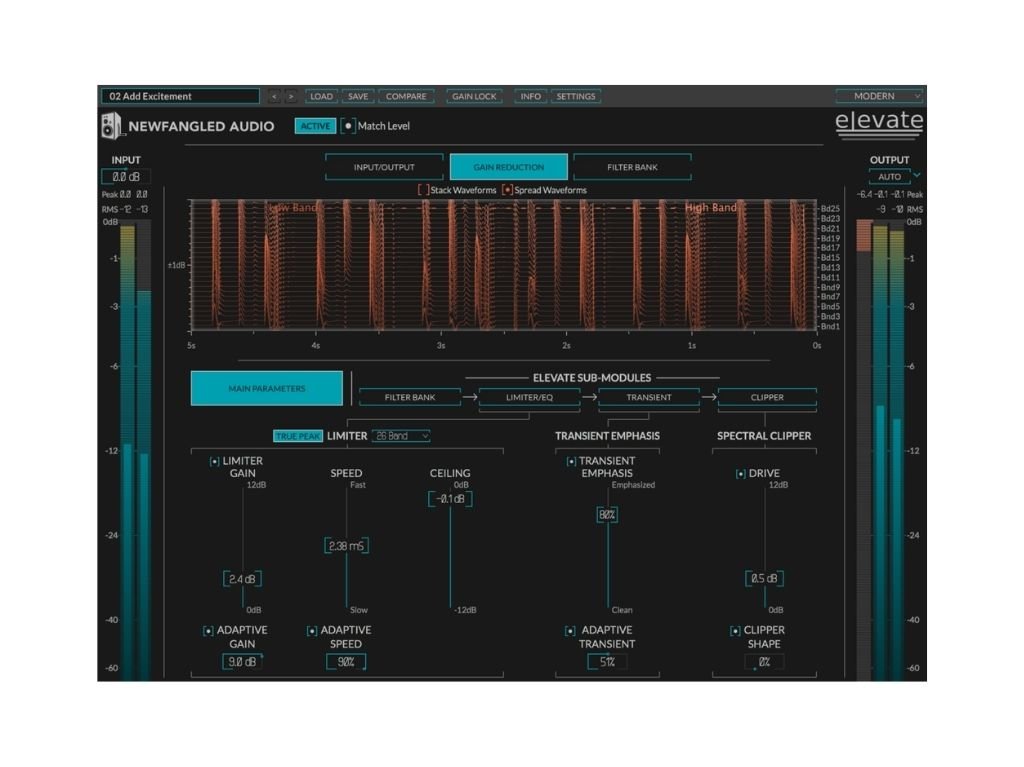Click the Adaptive Transient 51% value
Image resolution: width=1024 pixels, height=767 pixels.
(607, 662)
